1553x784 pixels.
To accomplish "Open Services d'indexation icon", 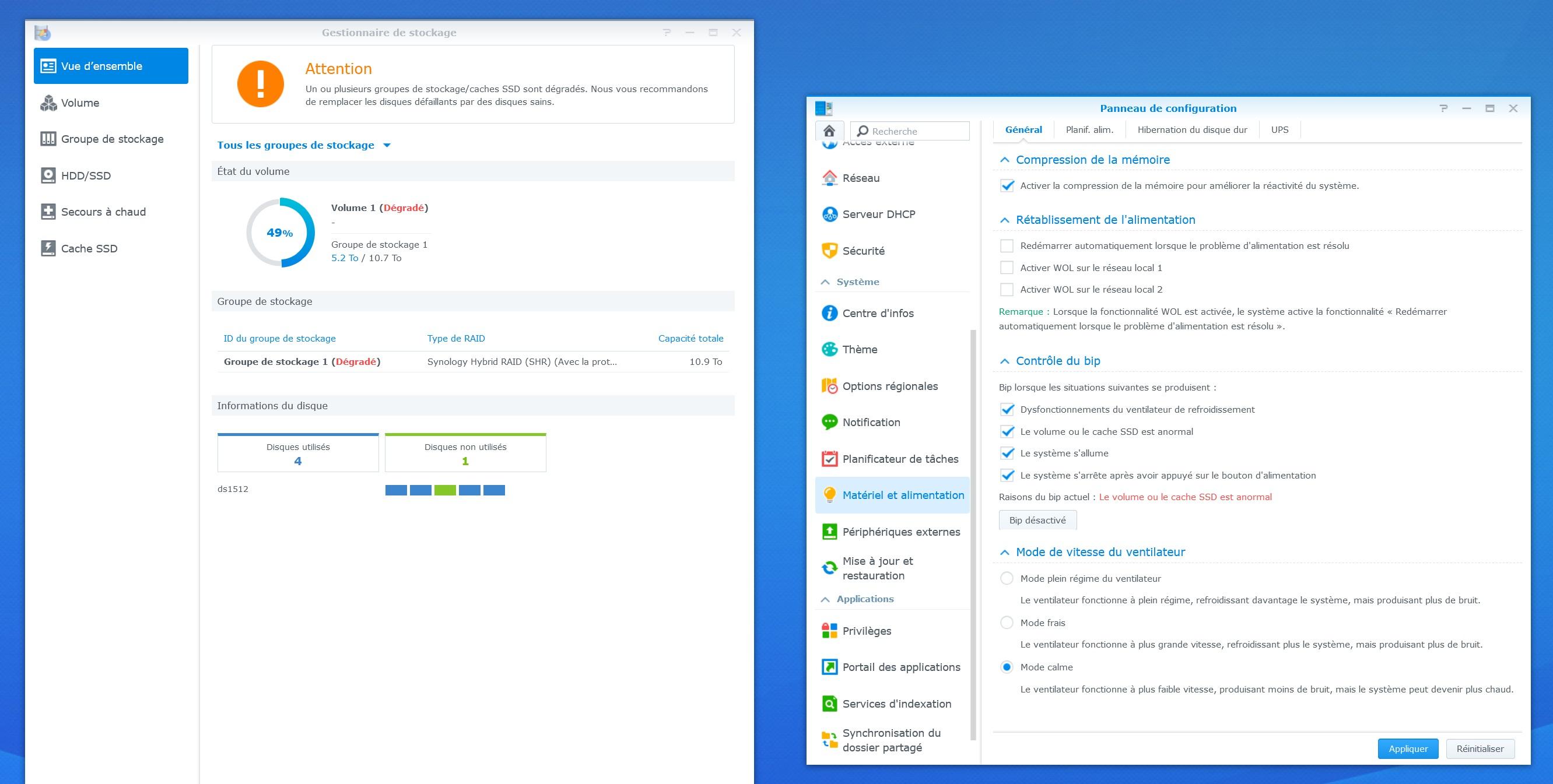I will click(x=829, y=704).
